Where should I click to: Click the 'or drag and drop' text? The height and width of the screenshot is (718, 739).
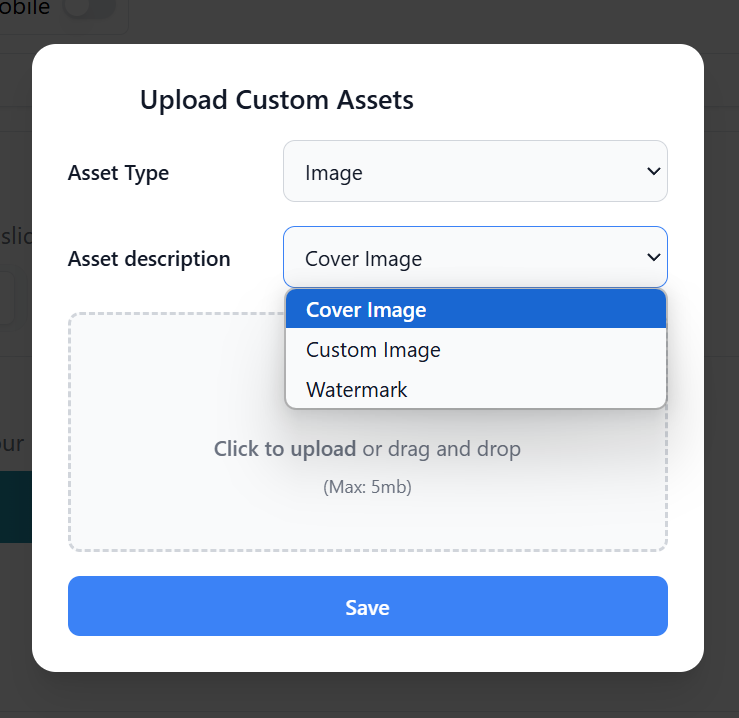tap(442, 448)
